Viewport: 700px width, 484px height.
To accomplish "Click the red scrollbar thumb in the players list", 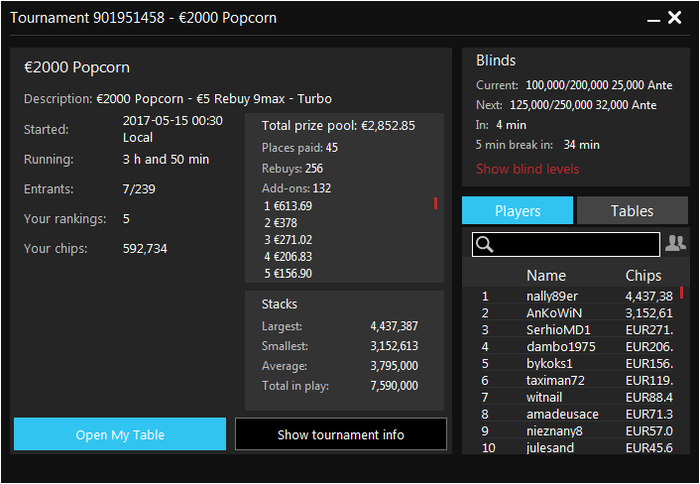I will tap(682, 292).
